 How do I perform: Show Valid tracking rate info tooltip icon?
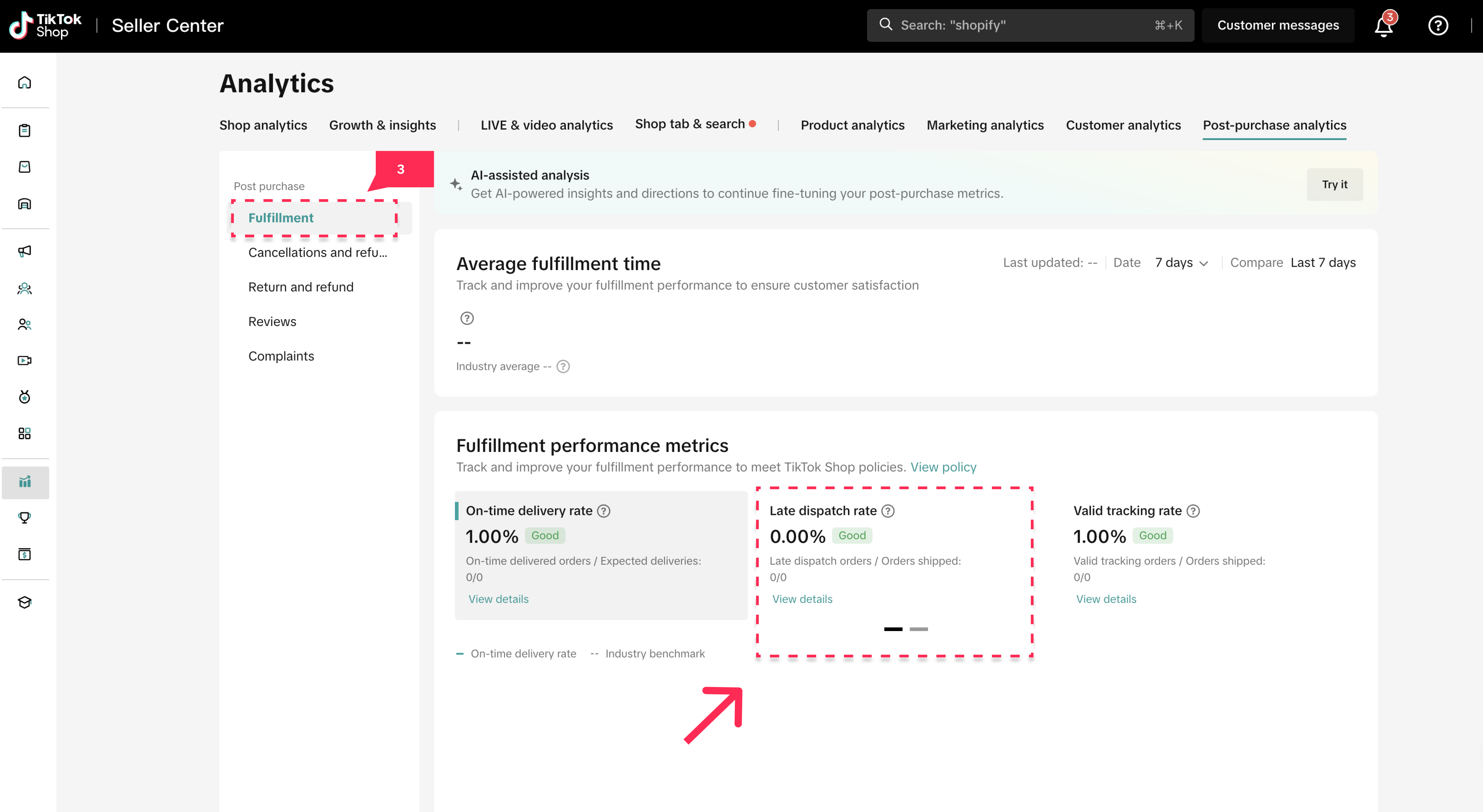tap(1193, 511)
